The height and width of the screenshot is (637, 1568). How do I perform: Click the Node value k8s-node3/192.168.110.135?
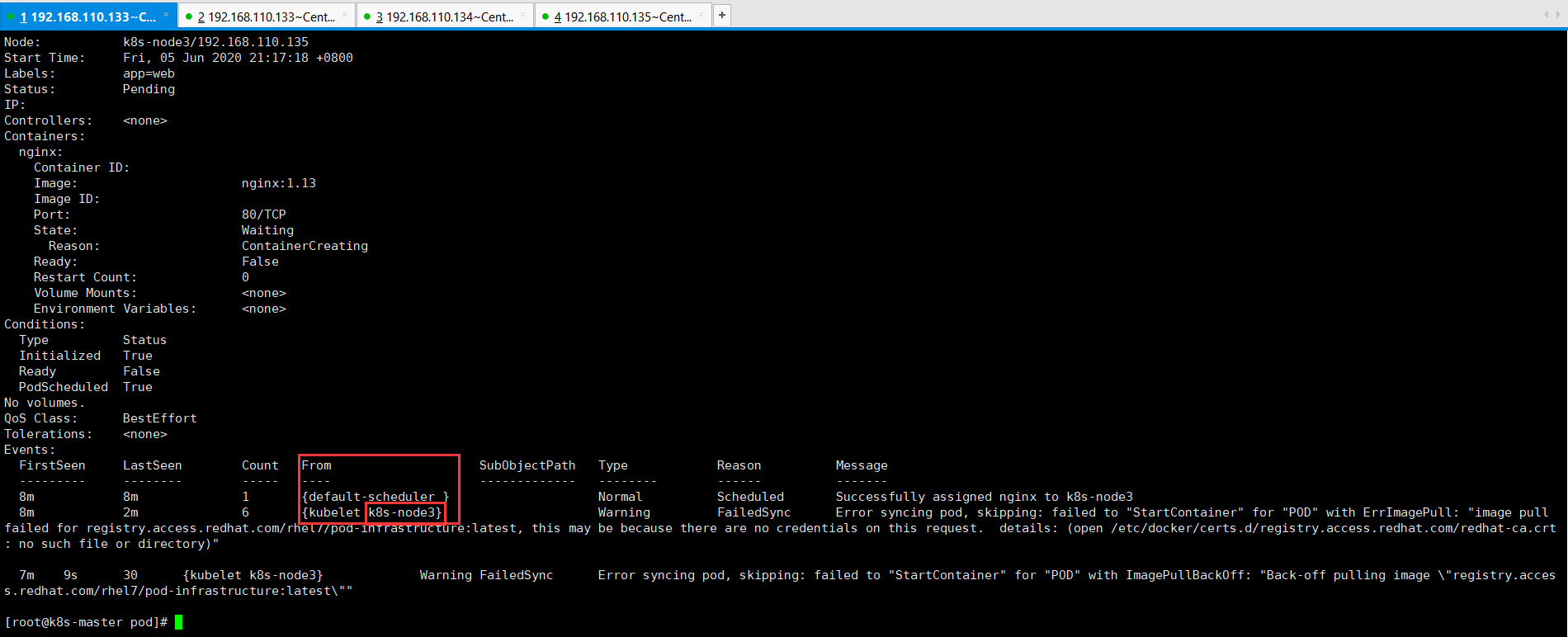215,42
